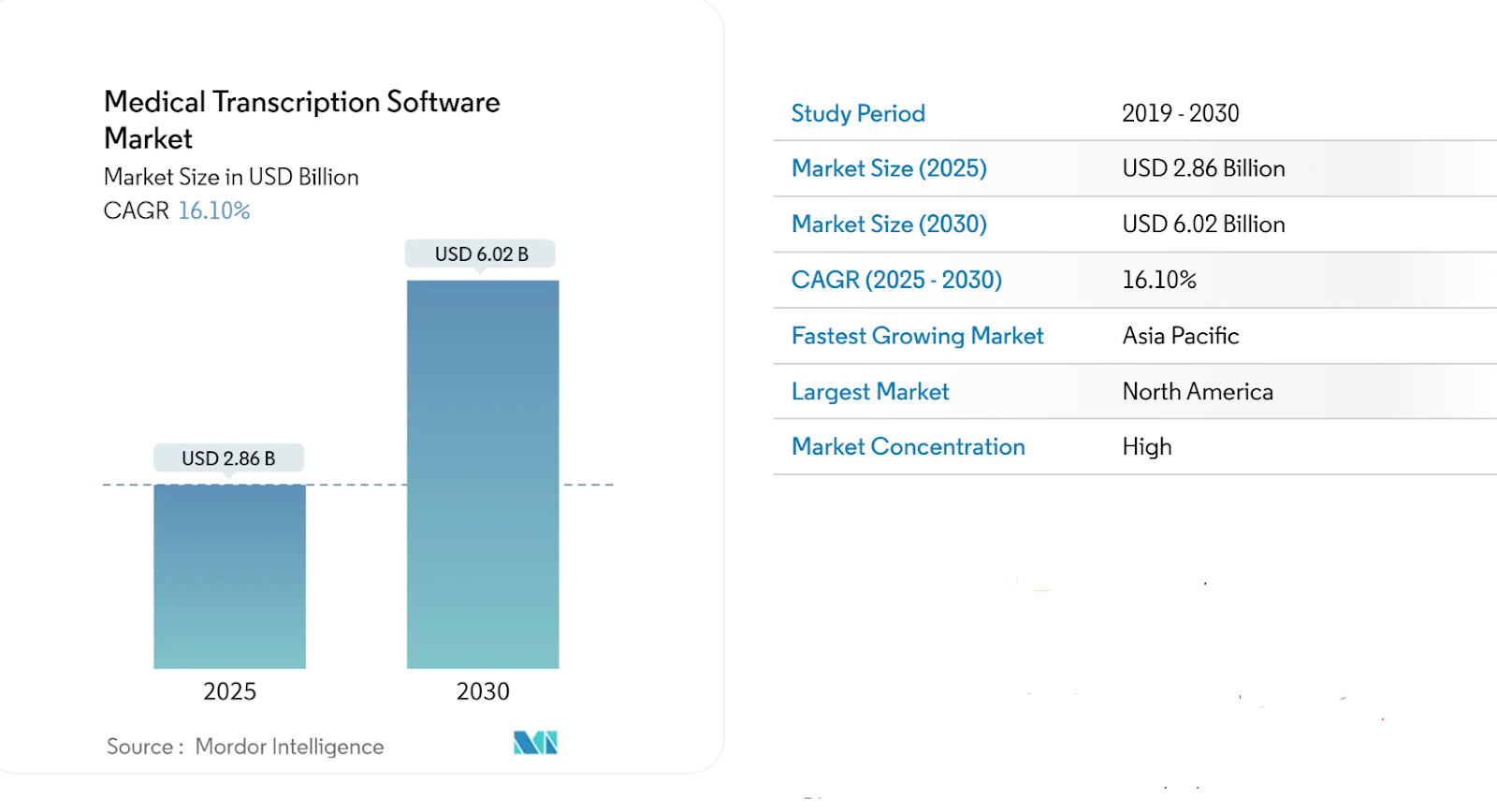Click the CAGR 16.10% value in chart header
This screenshot has height=812, width=1497.
(x=214, y=210)
